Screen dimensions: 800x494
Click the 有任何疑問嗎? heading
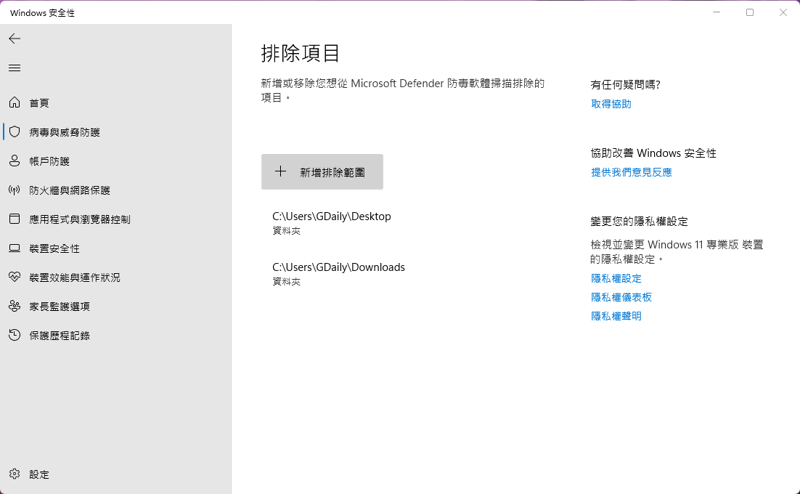(626, 85)
